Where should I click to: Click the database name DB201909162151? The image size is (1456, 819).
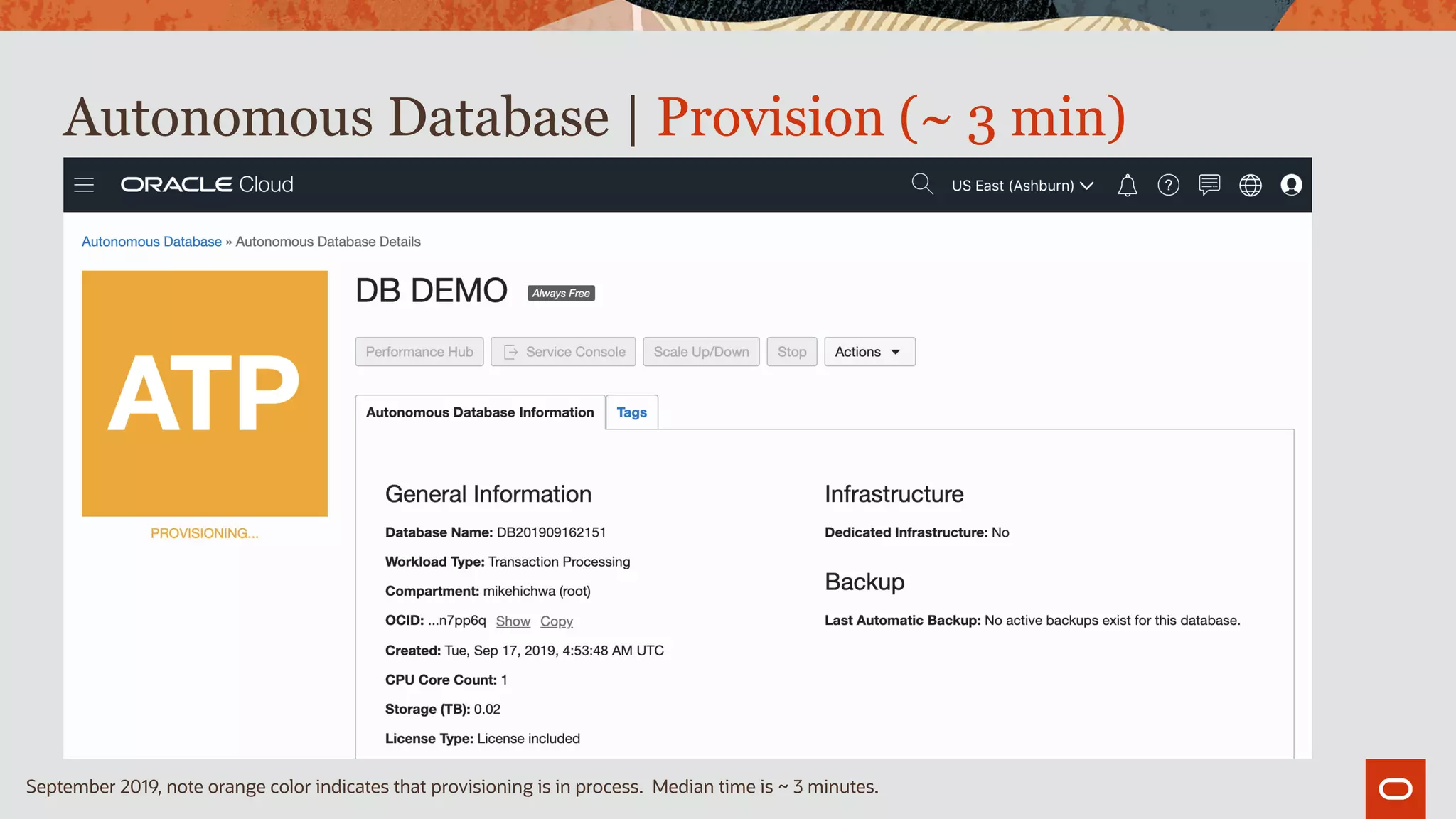pos(552,532)
